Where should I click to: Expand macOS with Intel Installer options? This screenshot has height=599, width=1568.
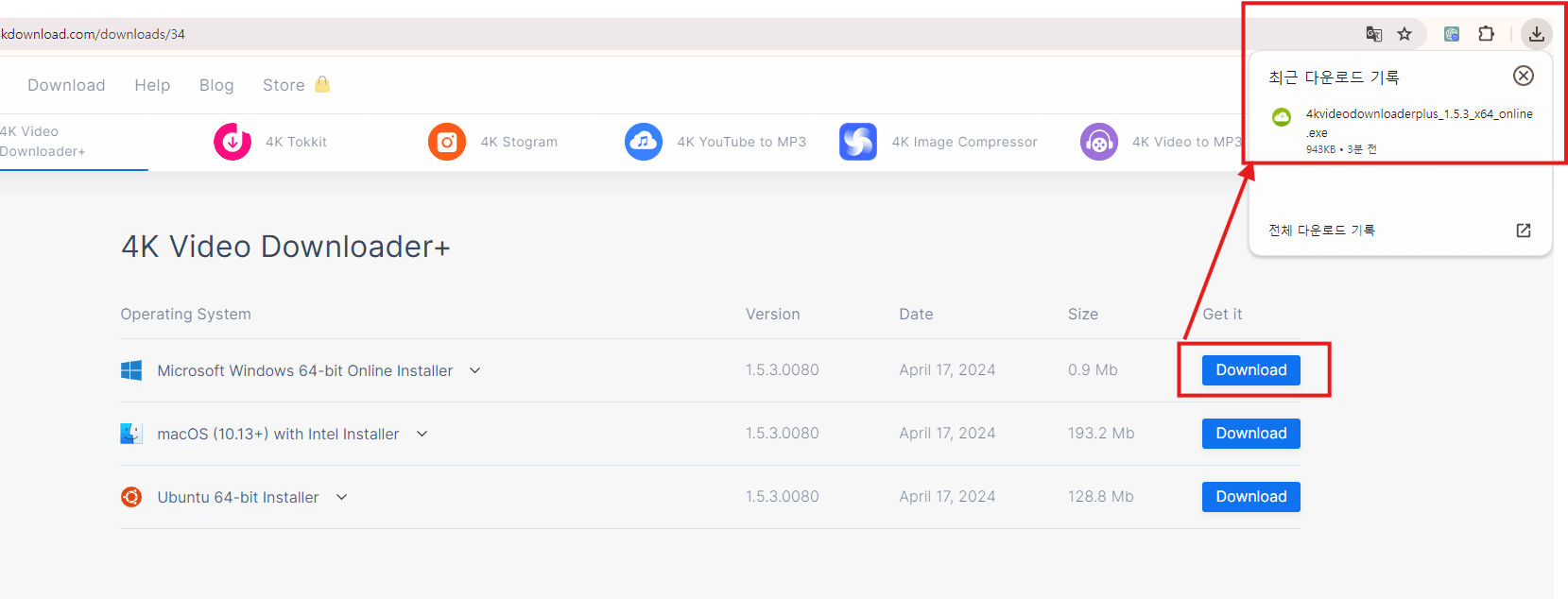pyautogui.click(x=422, y=434)
